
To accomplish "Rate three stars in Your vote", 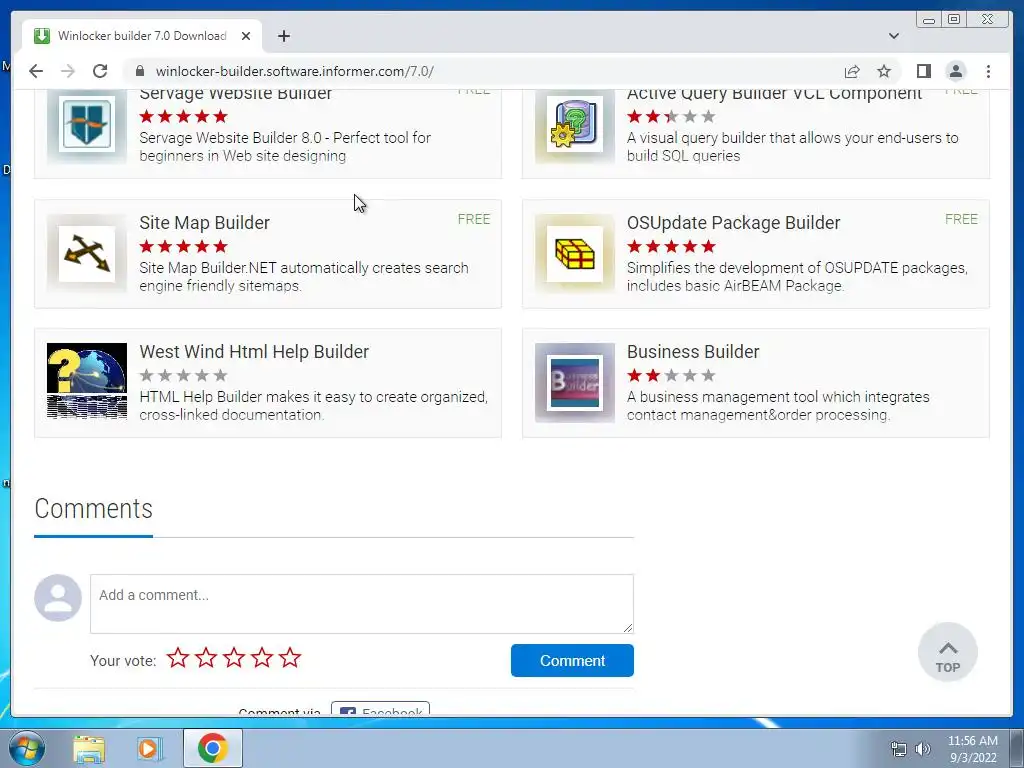I will 234,658.
